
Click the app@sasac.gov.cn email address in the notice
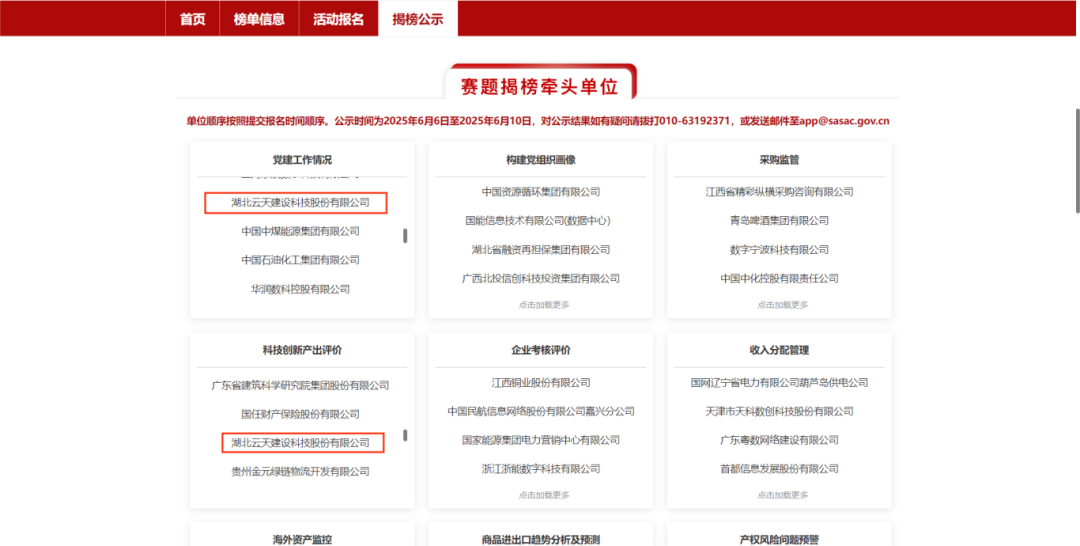pyautogui.click(x=845, y=121)
